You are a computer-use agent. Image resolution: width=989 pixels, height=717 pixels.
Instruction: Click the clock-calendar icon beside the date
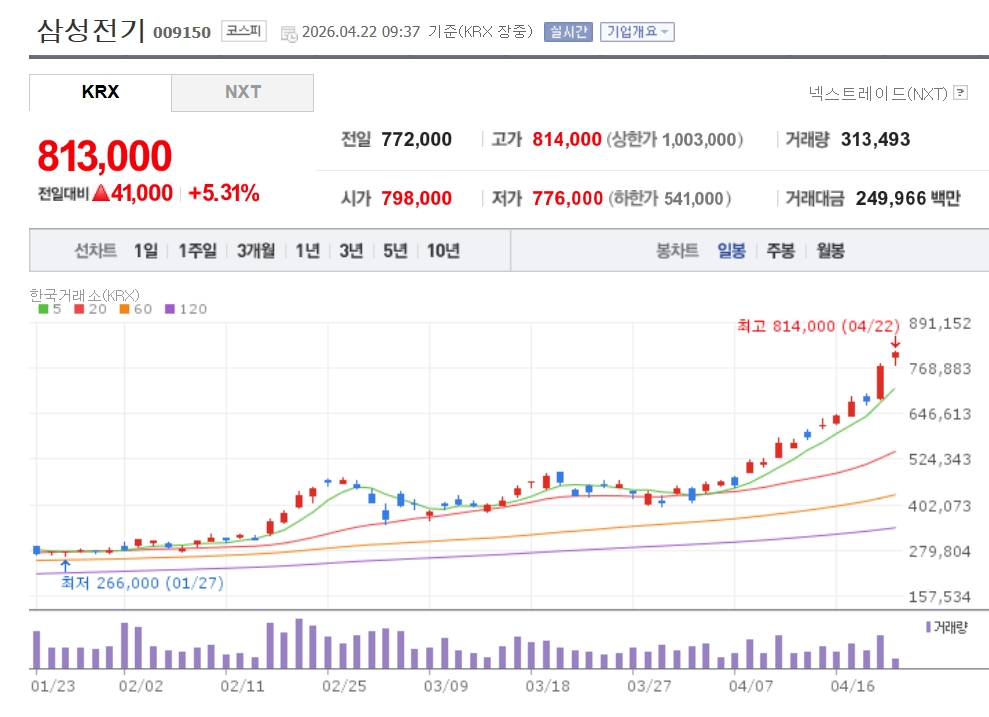coord(289,33)
